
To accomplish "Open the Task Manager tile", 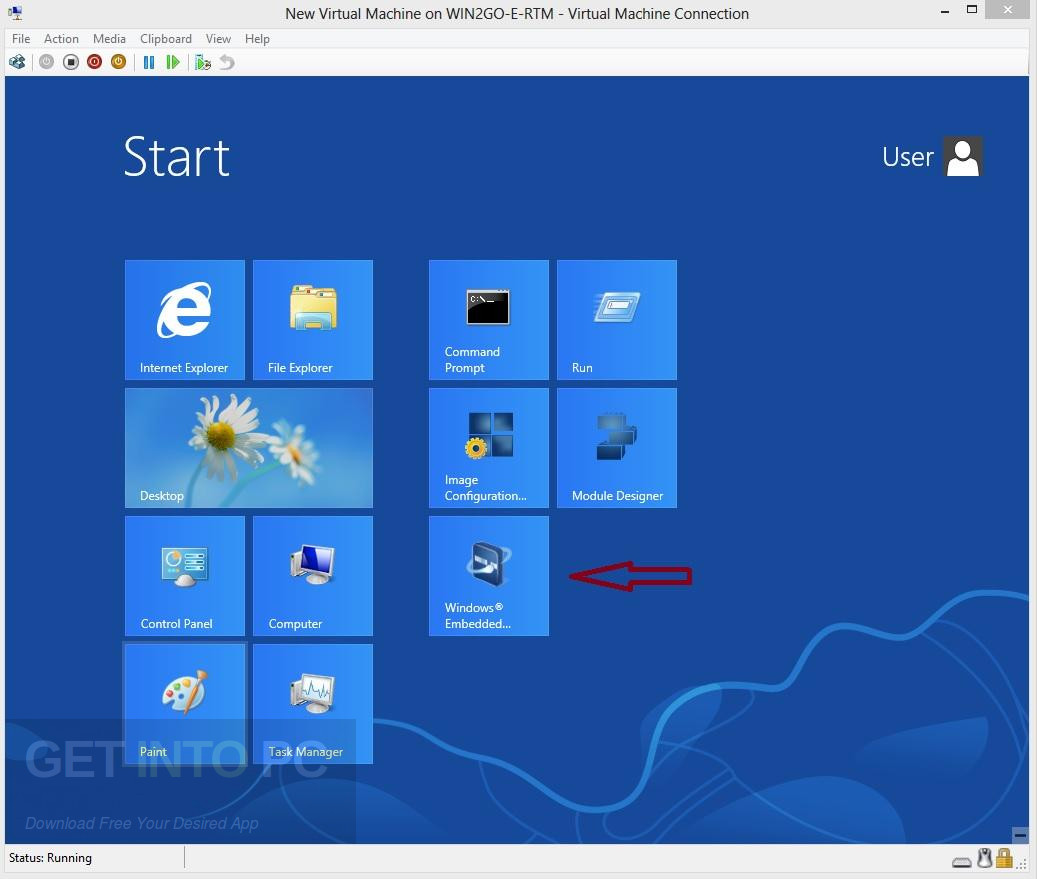I will click(313, 704).
